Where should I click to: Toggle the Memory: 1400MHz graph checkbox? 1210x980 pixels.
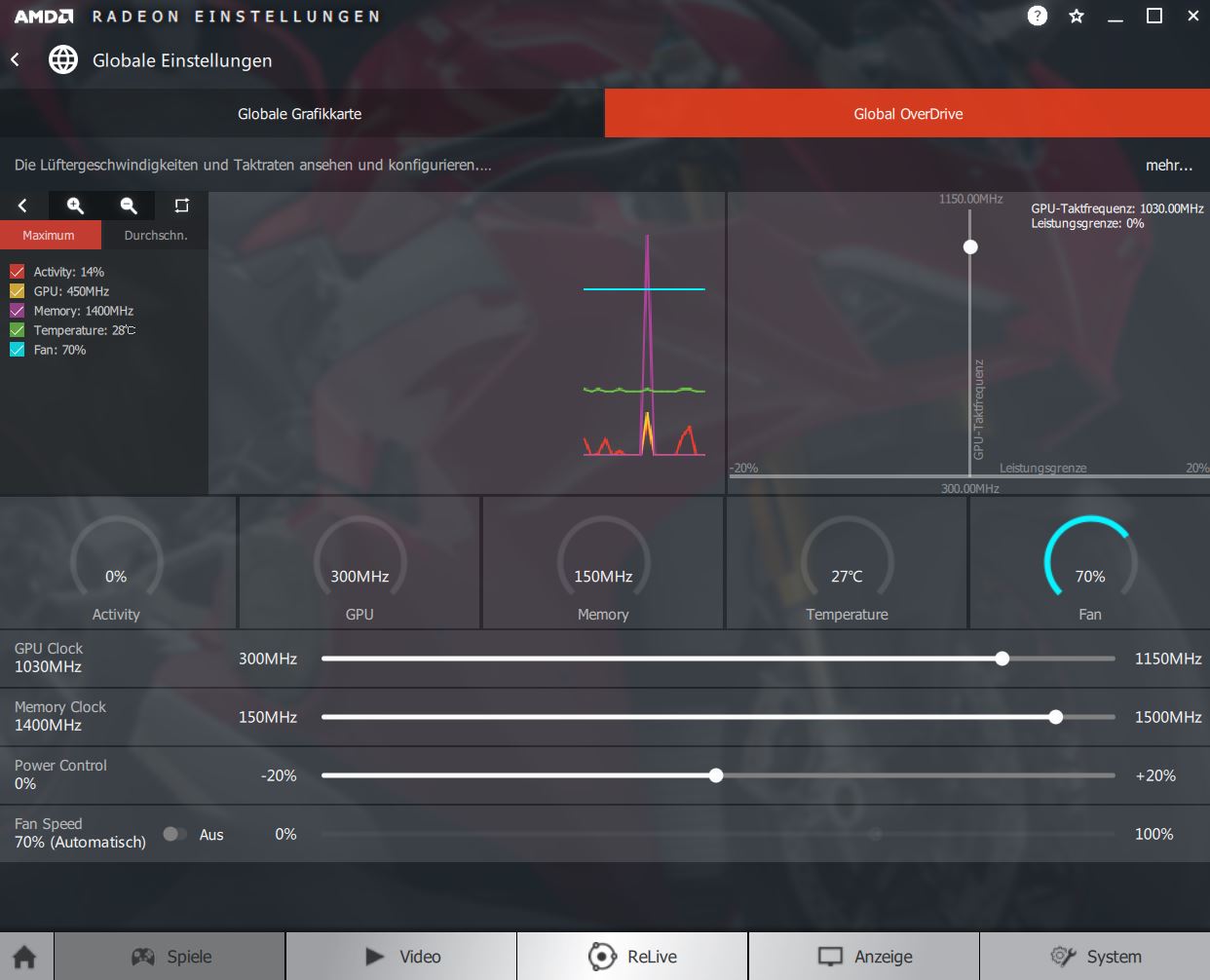[x=18, y=311]
